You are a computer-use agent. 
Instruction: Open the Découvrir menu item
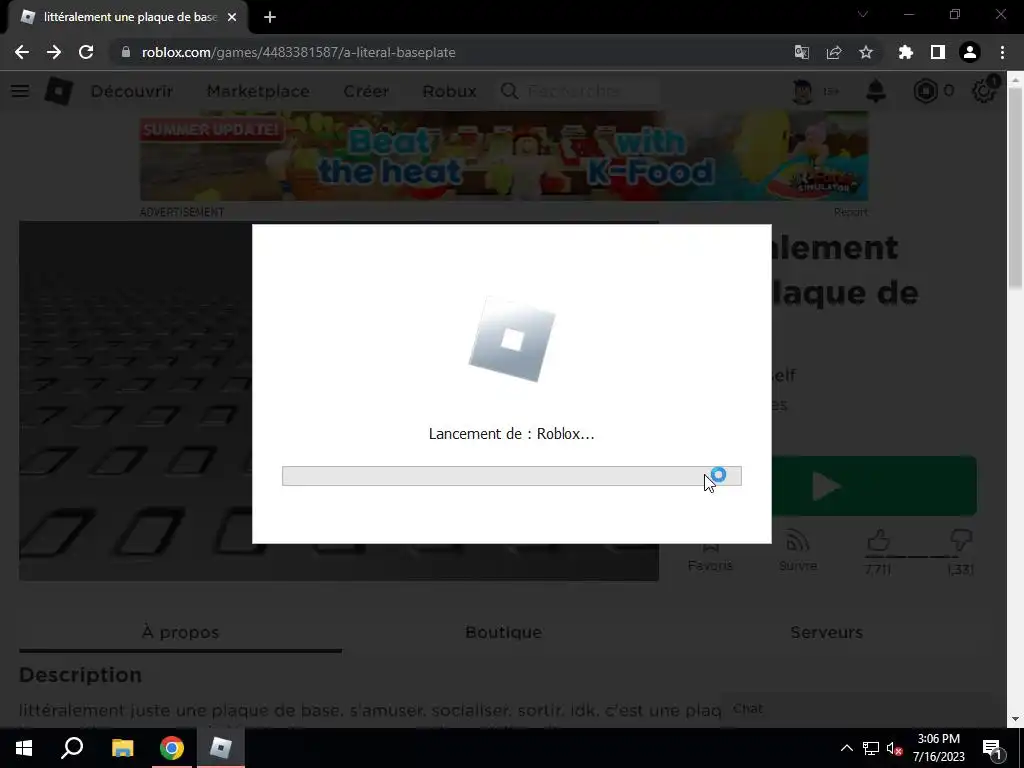[x=131, y=91]
